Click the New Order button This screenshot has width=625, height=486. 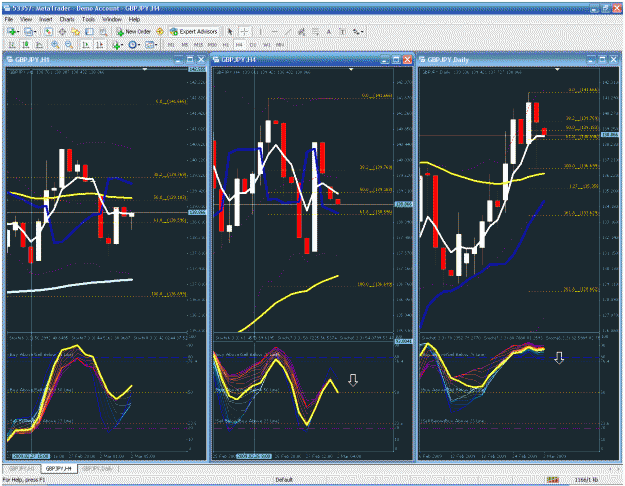pos(134,31)
